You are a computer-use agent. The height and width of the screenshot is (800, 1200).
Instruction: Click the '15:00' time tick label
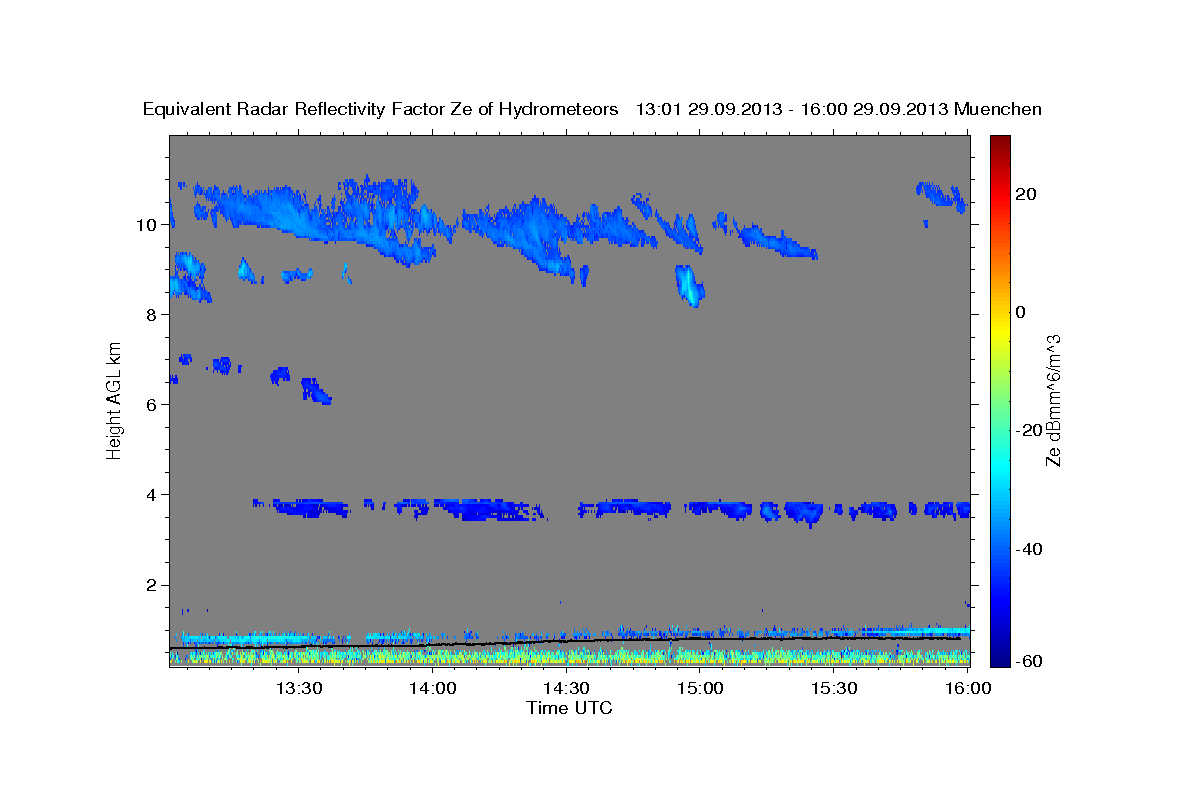click(x=700, y=688)
